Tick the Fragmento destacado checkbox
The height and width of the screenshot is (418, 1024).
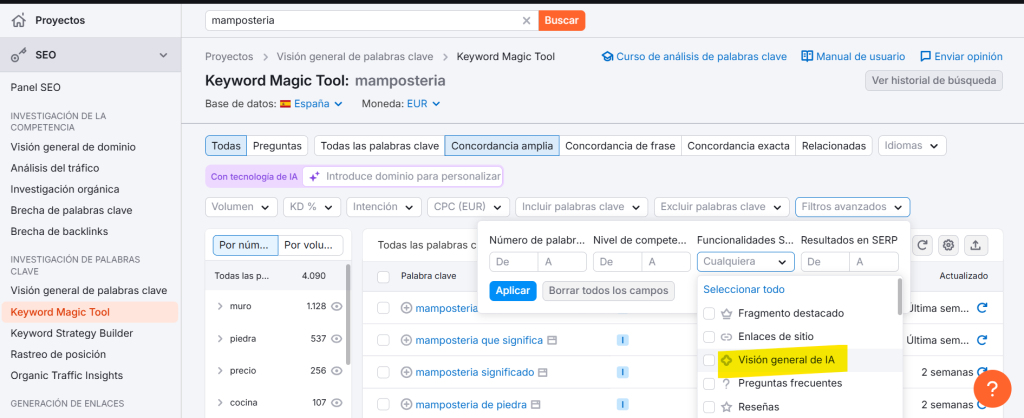tap(709, 313)
